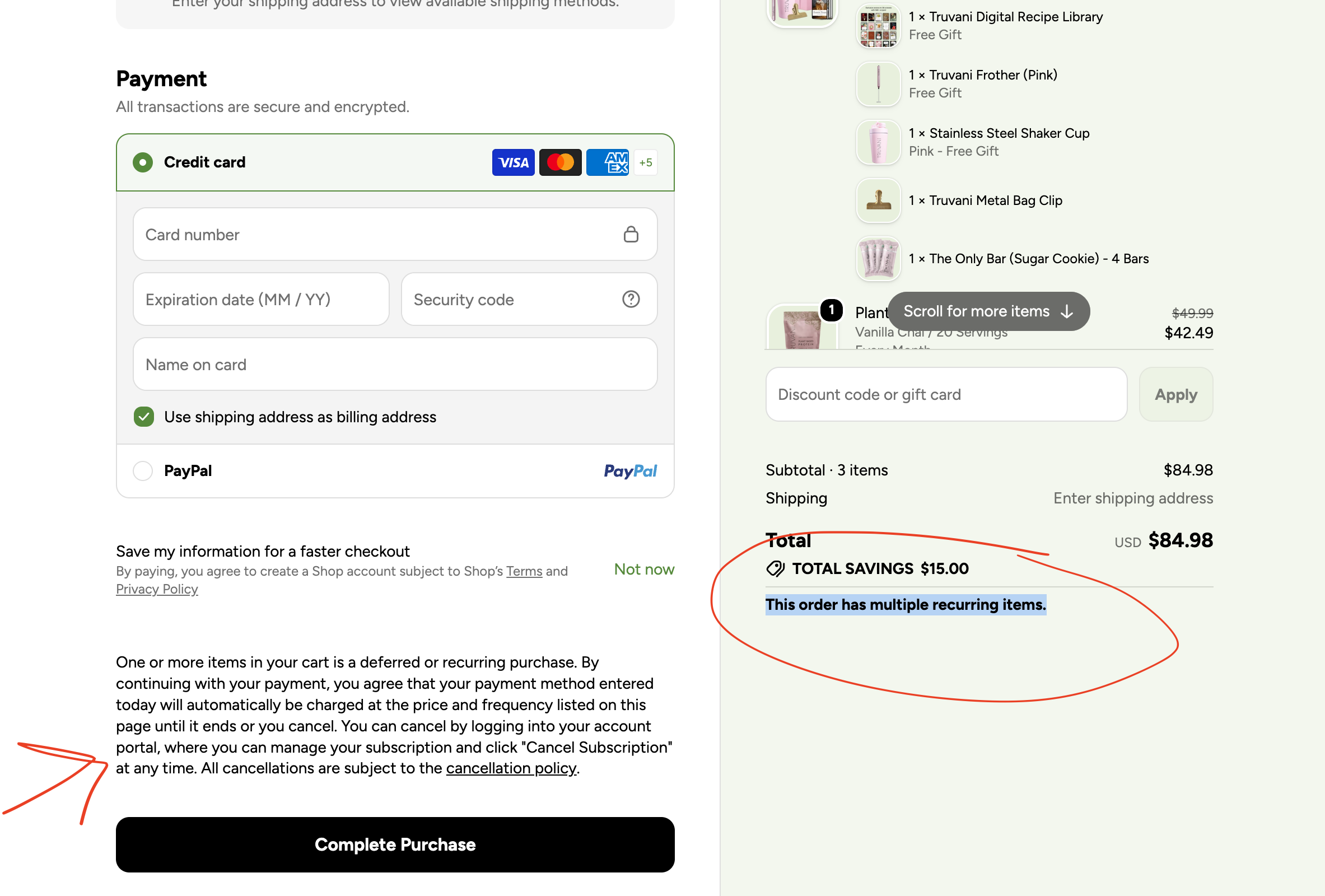Choose Not now for saving information

(x=644, y=570)
